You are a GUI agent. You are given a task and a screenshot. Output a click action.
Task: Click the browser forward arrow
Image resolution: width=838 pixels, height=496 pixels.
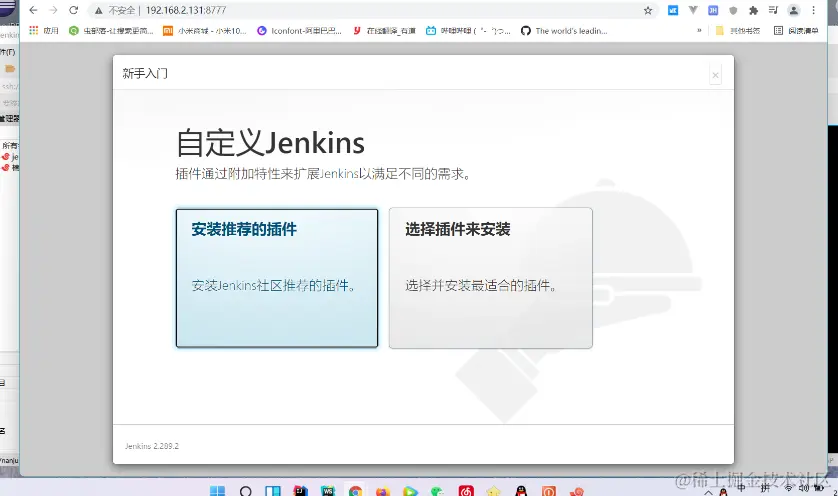click(53, 10)
